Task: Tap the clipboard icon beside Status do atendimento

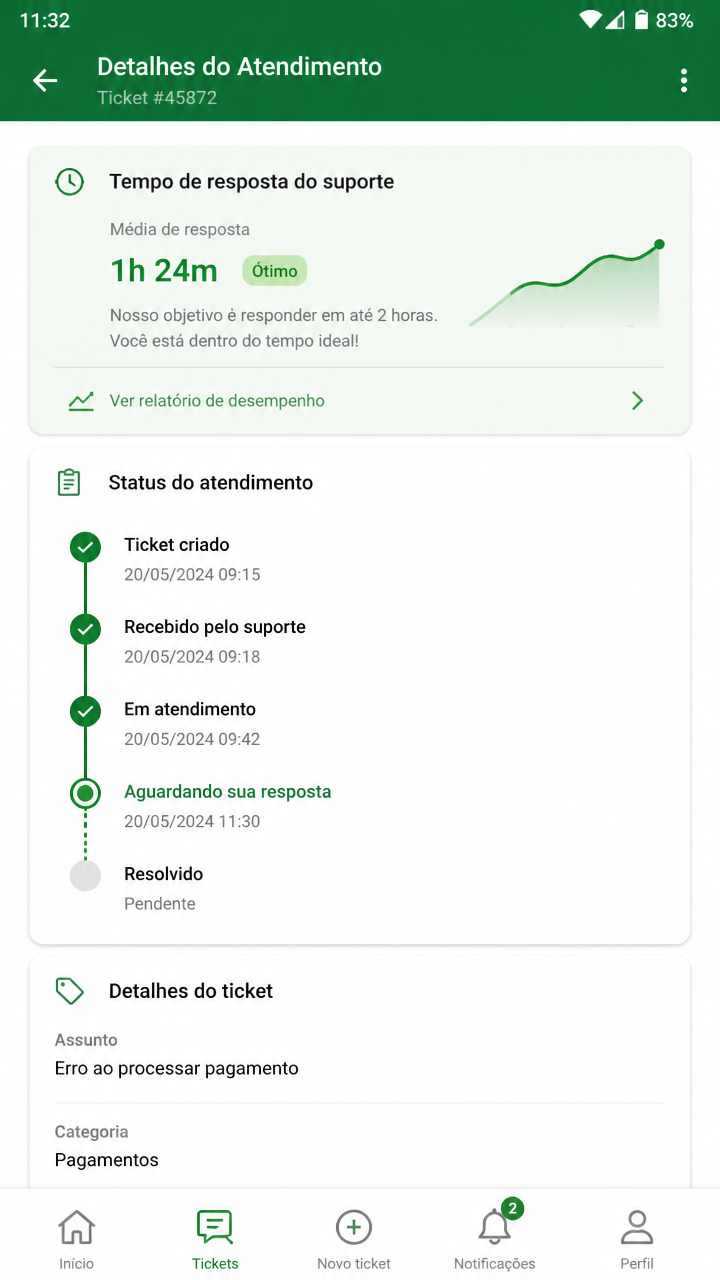Action: 69,483
